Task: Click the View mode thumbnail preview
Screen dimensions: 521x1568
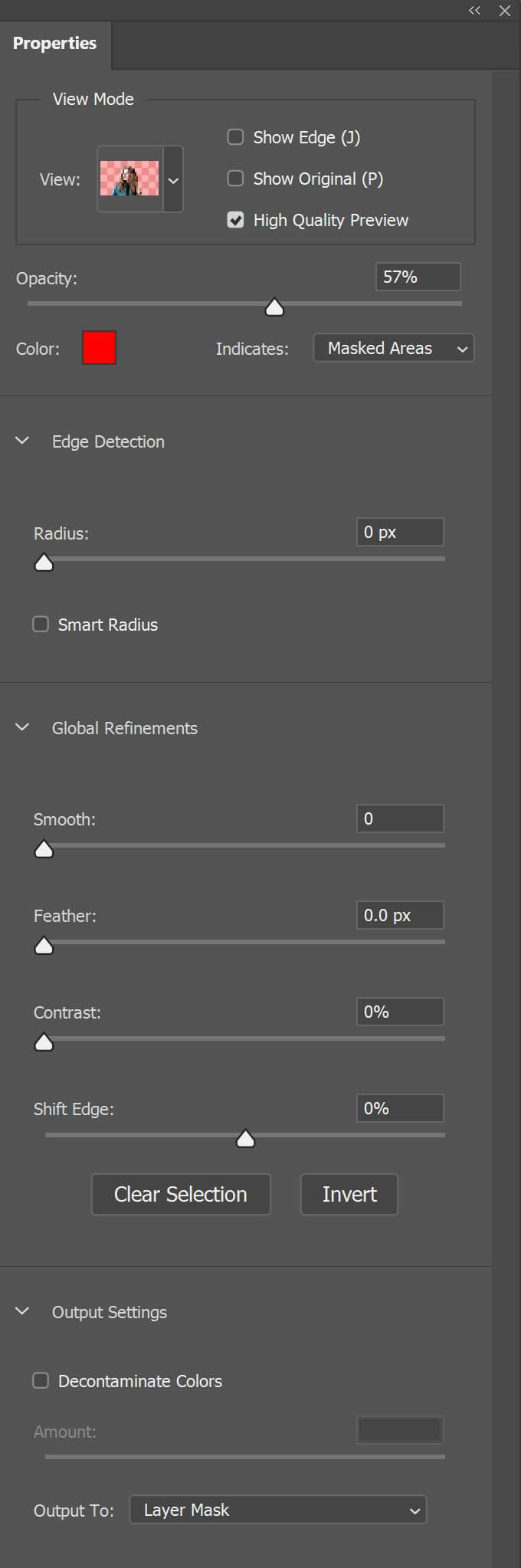Action: (x=129, y=179)
